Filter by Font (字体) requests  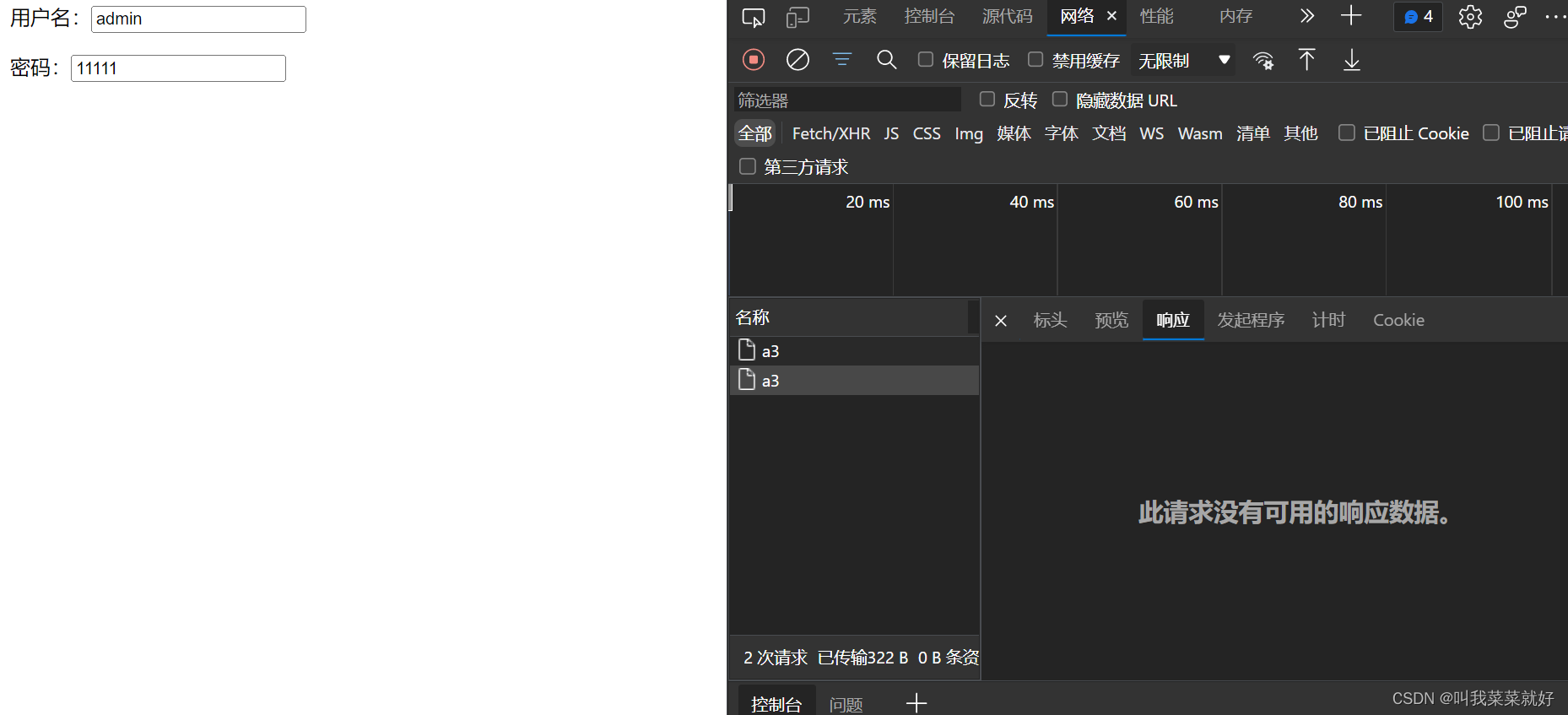tap(1062, 133)
